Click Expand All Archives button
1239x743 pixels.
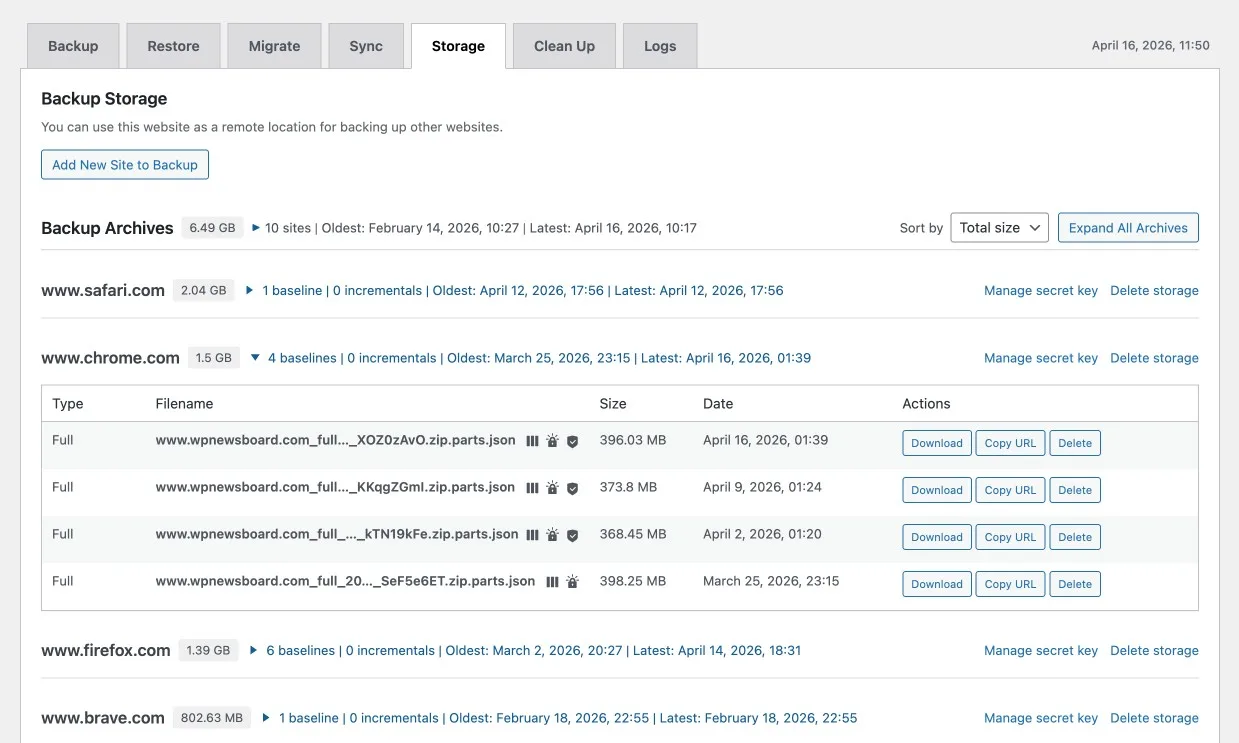pyautogui.click(x=1127, y=228)
